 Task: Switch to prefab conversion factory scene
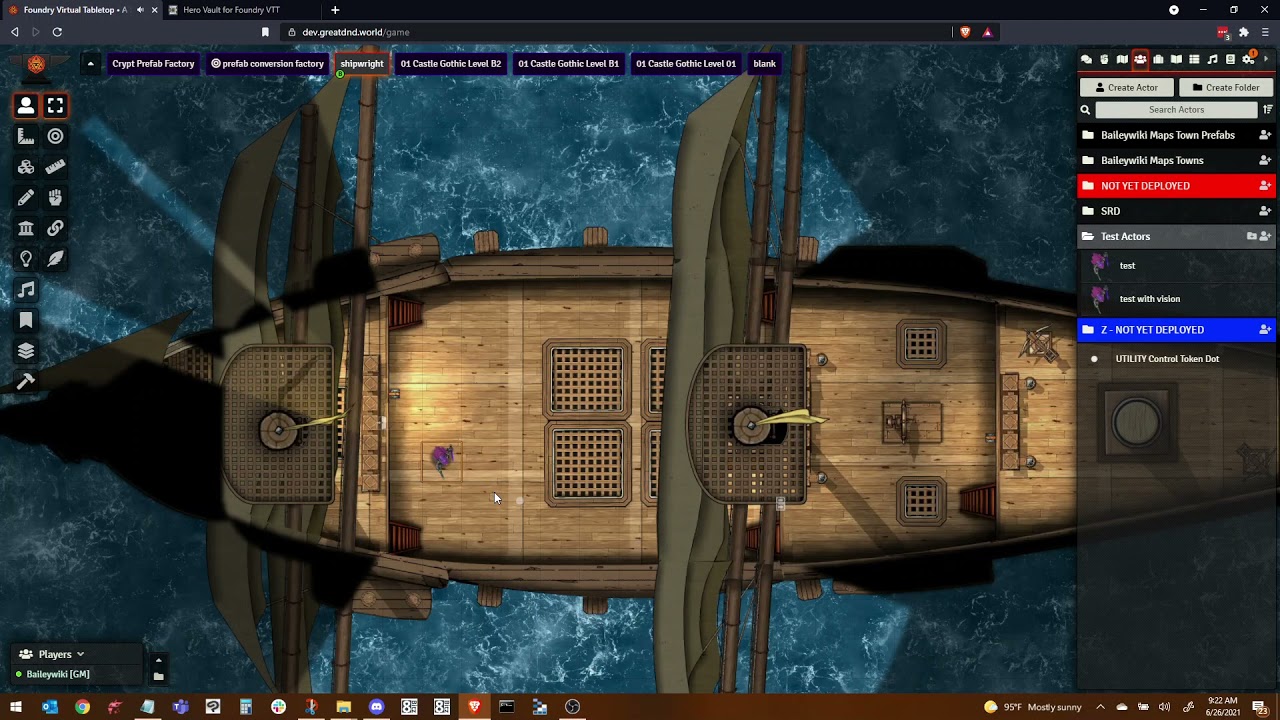point(267,64)
